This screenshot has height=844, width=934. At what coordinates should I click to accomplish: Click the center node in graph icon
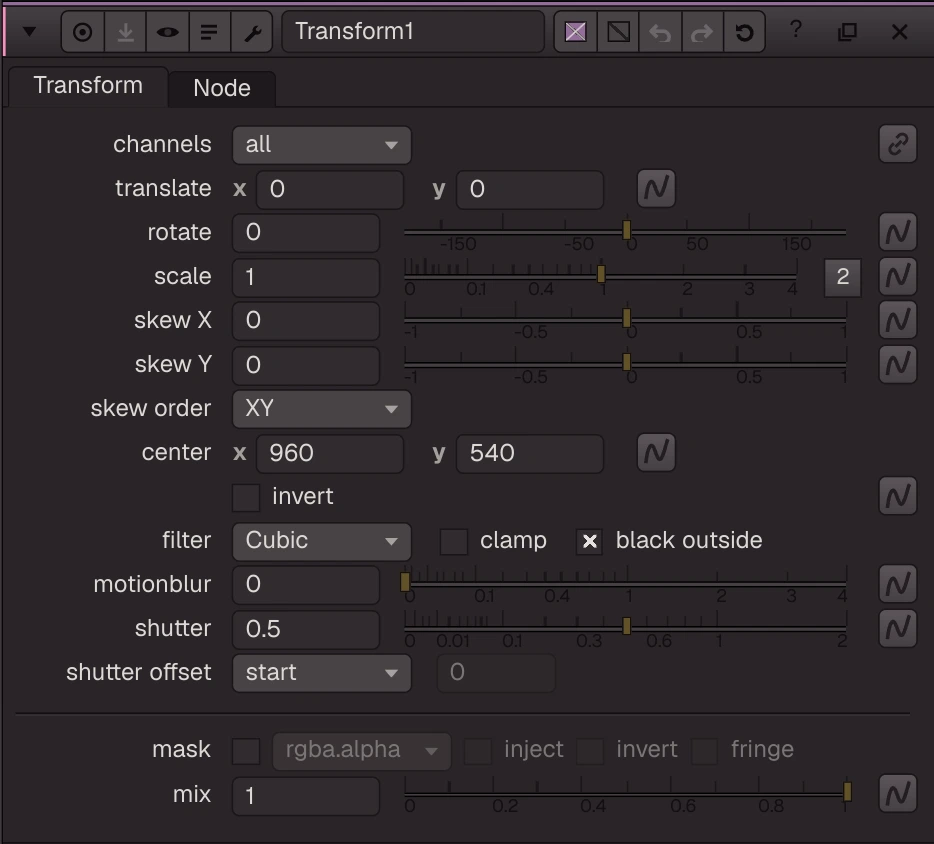click(x=83, y=32)
